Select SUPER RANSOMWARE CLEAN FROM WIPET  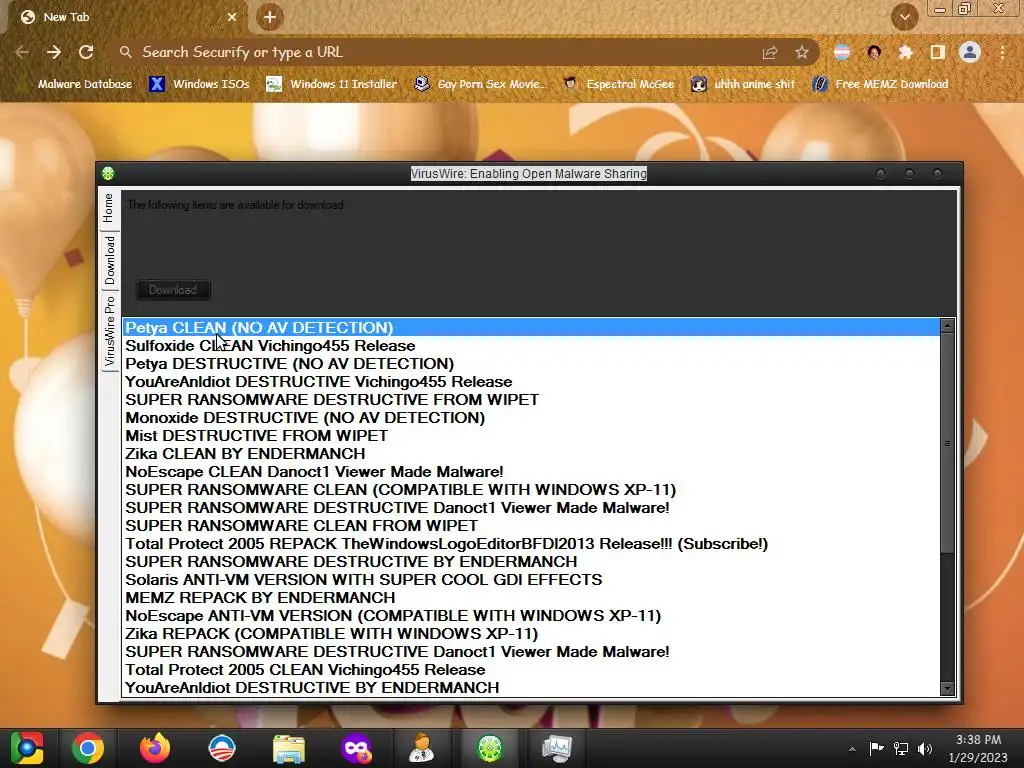click(x=531, y=526)
